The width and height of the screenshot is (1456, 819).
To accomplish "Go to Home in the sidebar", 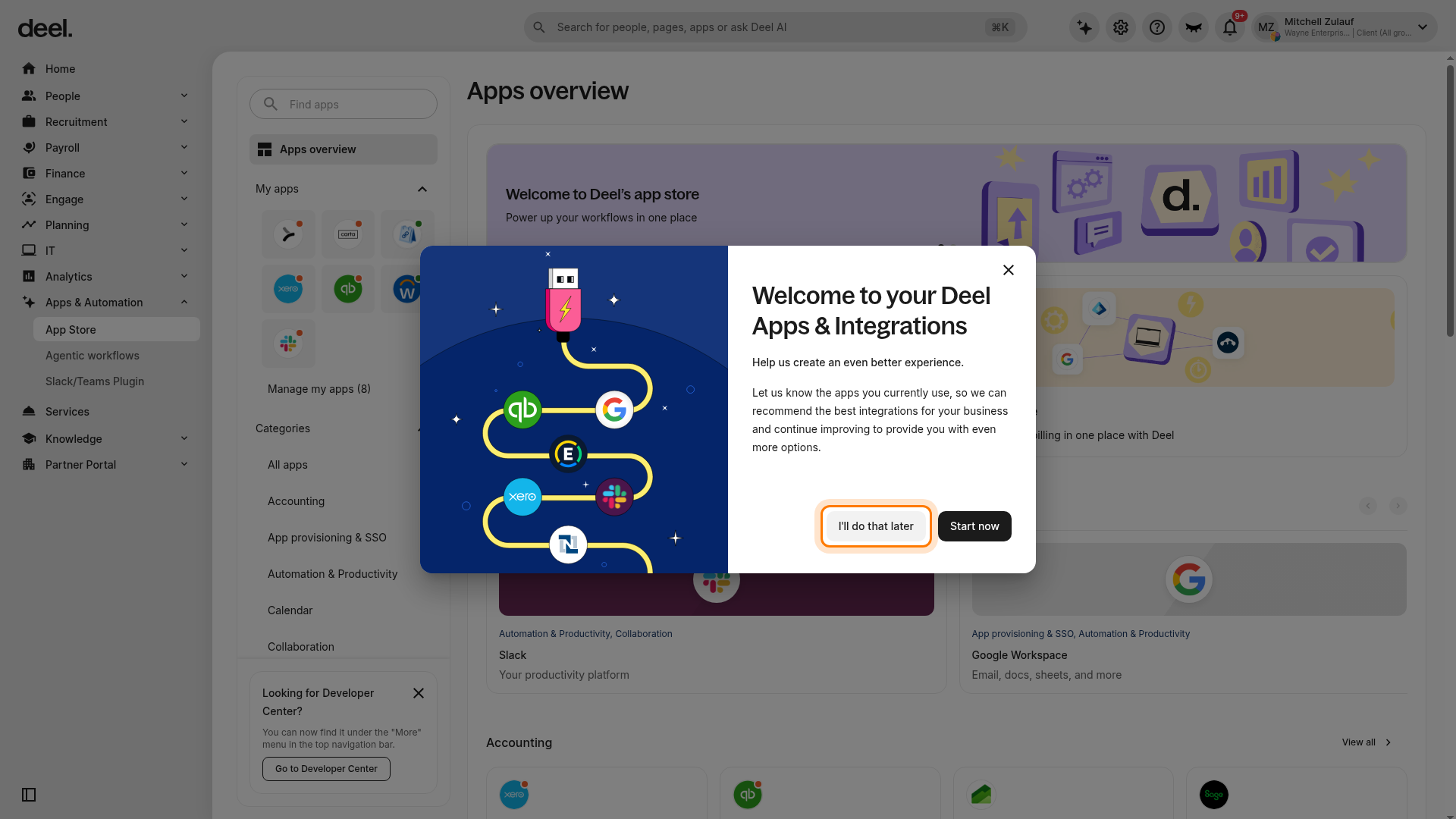I will pos(105,69).
